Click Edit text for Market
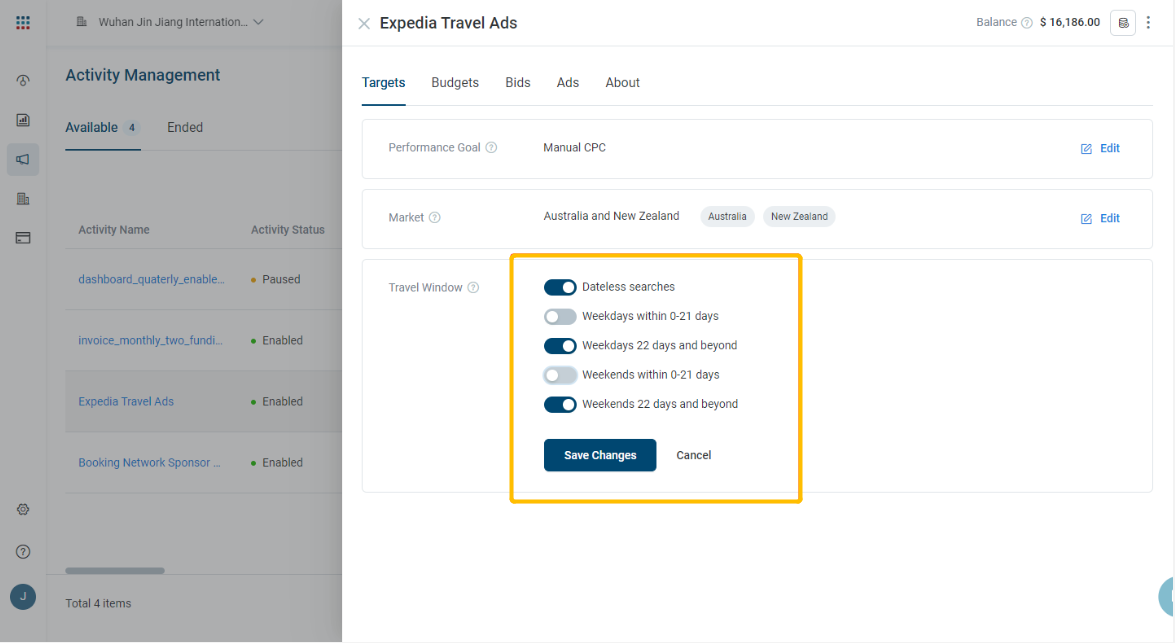 [x=1110, y=219]
